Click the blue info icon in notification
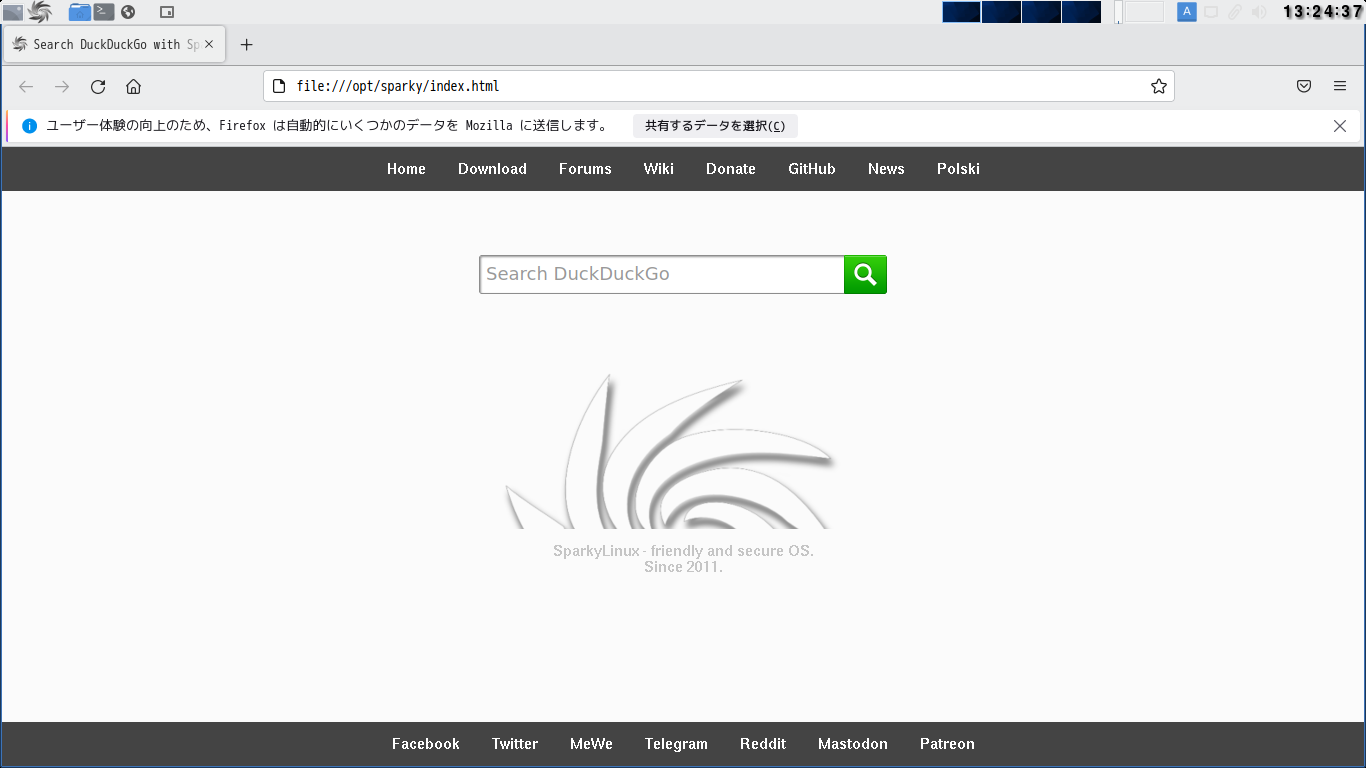Image resolution: width=1366 pixels, height=768 pixels. (29, 126)
